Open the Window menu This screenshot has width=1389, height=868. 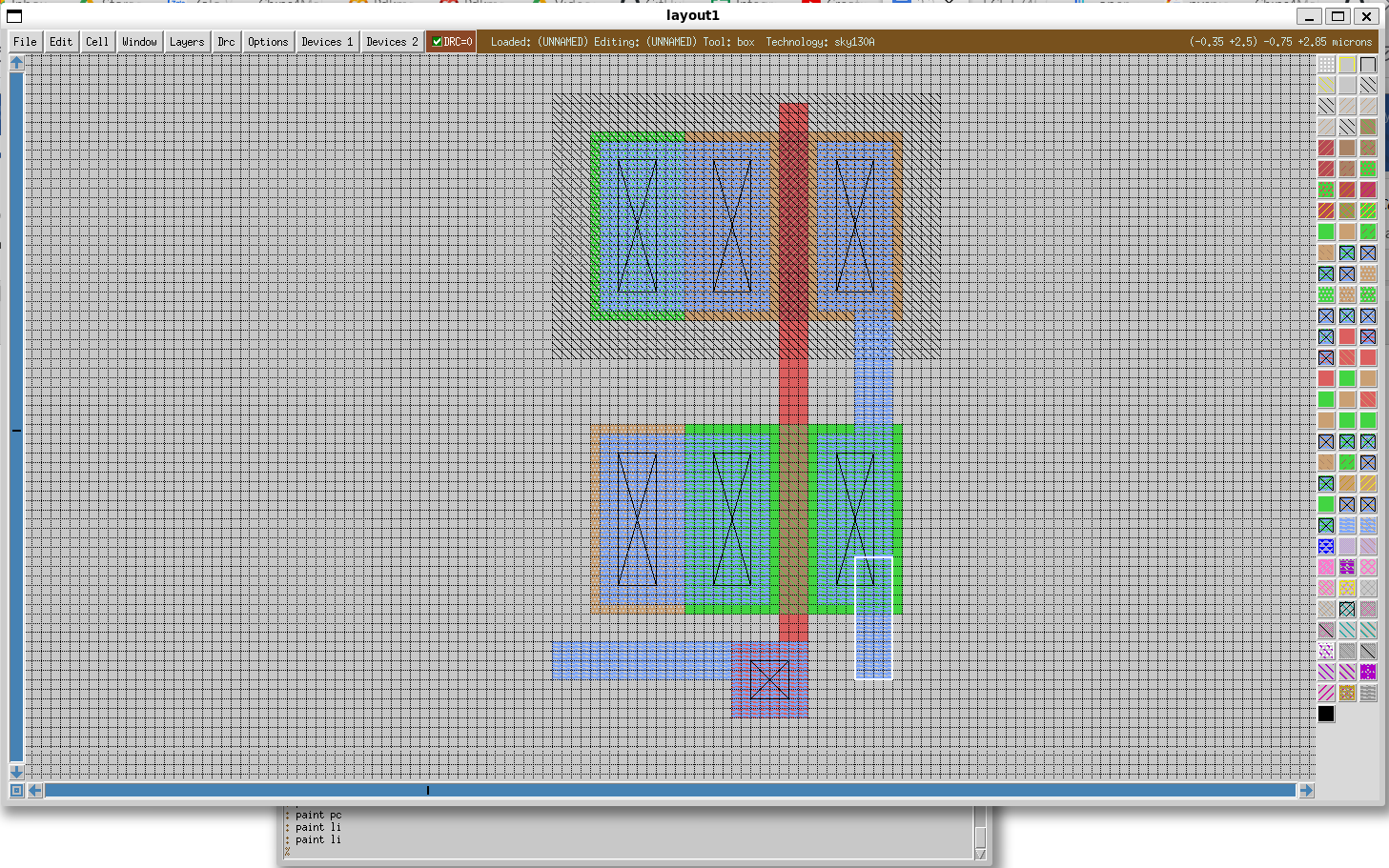[x=139, y=42]
